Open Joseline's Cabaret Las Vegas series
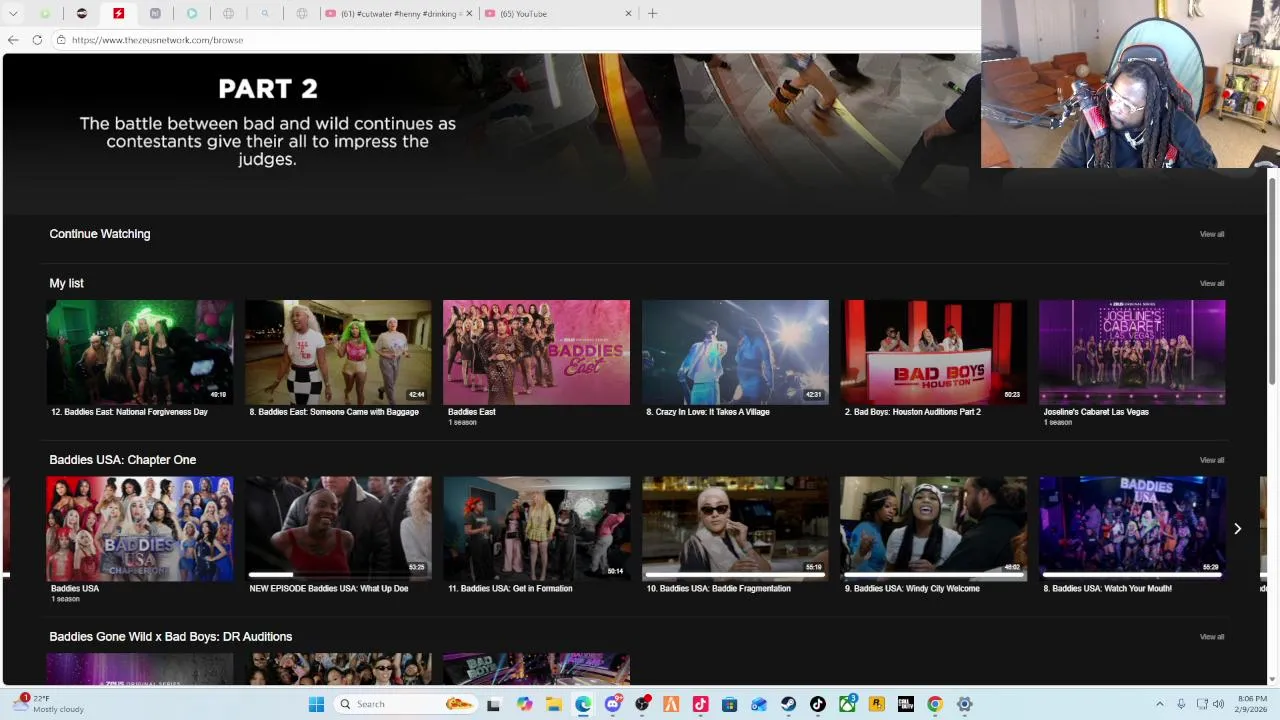1280x720 pixels. pos(1132,352)
